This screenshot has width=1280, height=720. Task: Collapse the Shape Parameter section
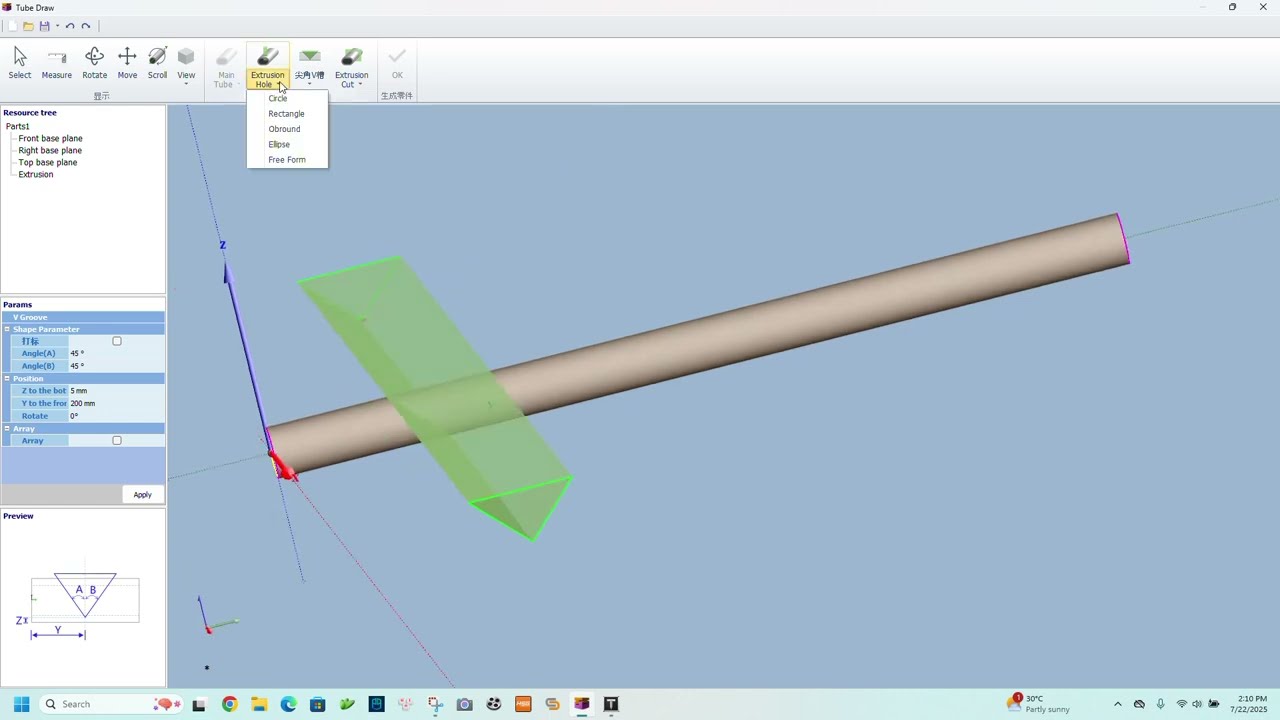[7, 329]
